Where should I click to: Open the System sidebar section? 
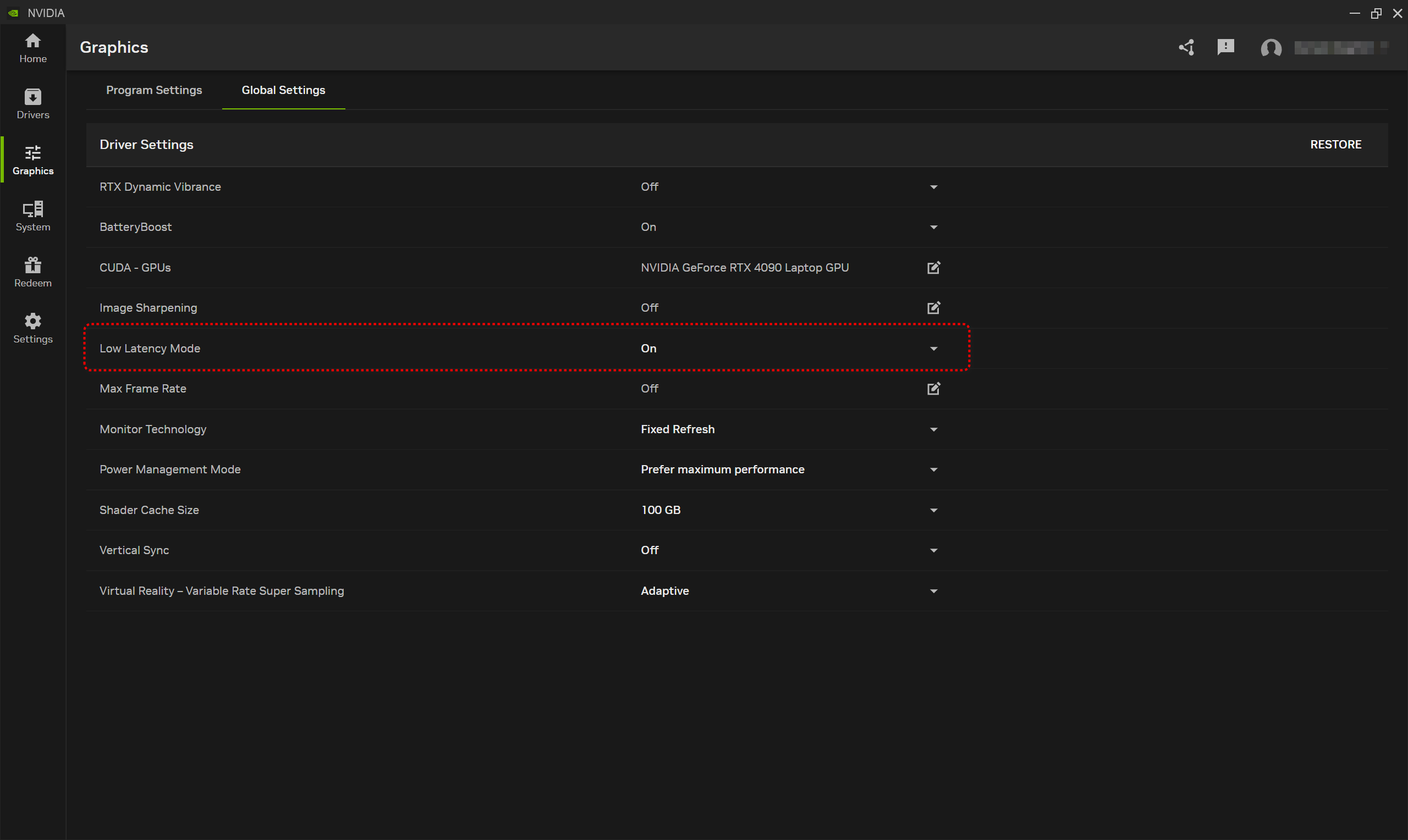(33, 216)
